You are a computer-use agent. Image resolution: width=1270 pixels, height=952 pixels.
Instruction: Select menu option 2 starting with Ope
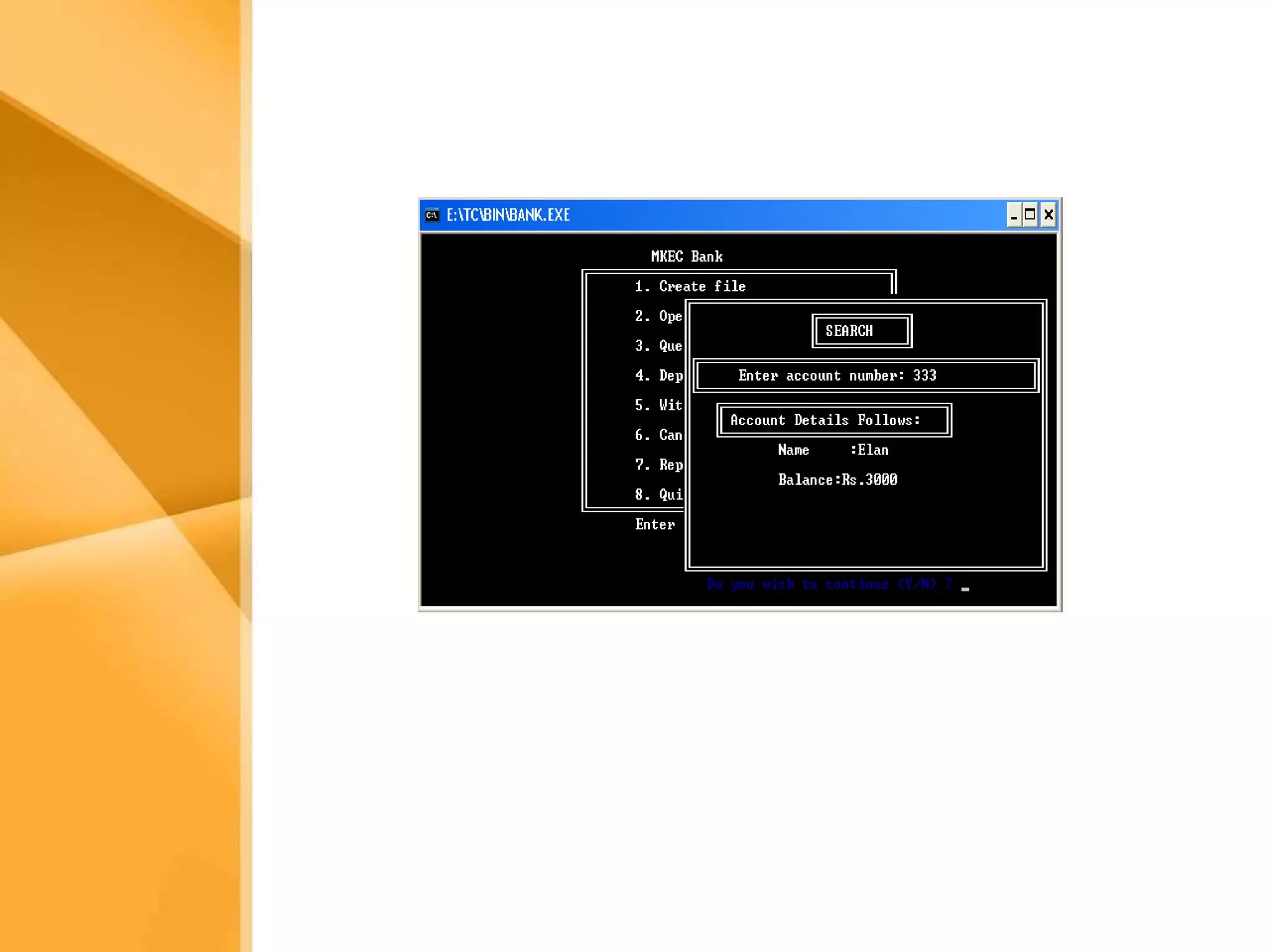pyautogui.click(x=658, y=316)
